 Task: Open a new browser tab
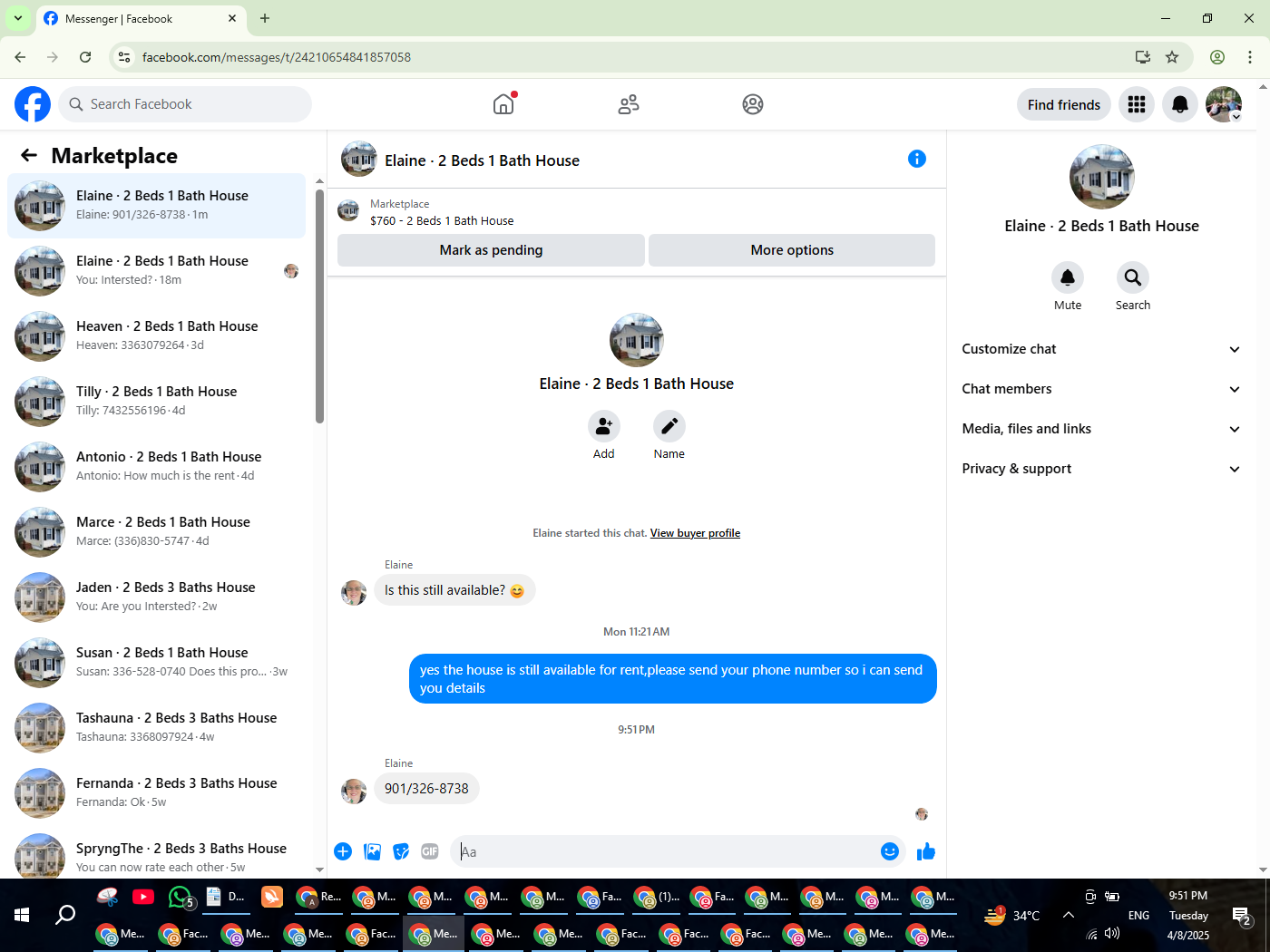click(x=265, y=18)
